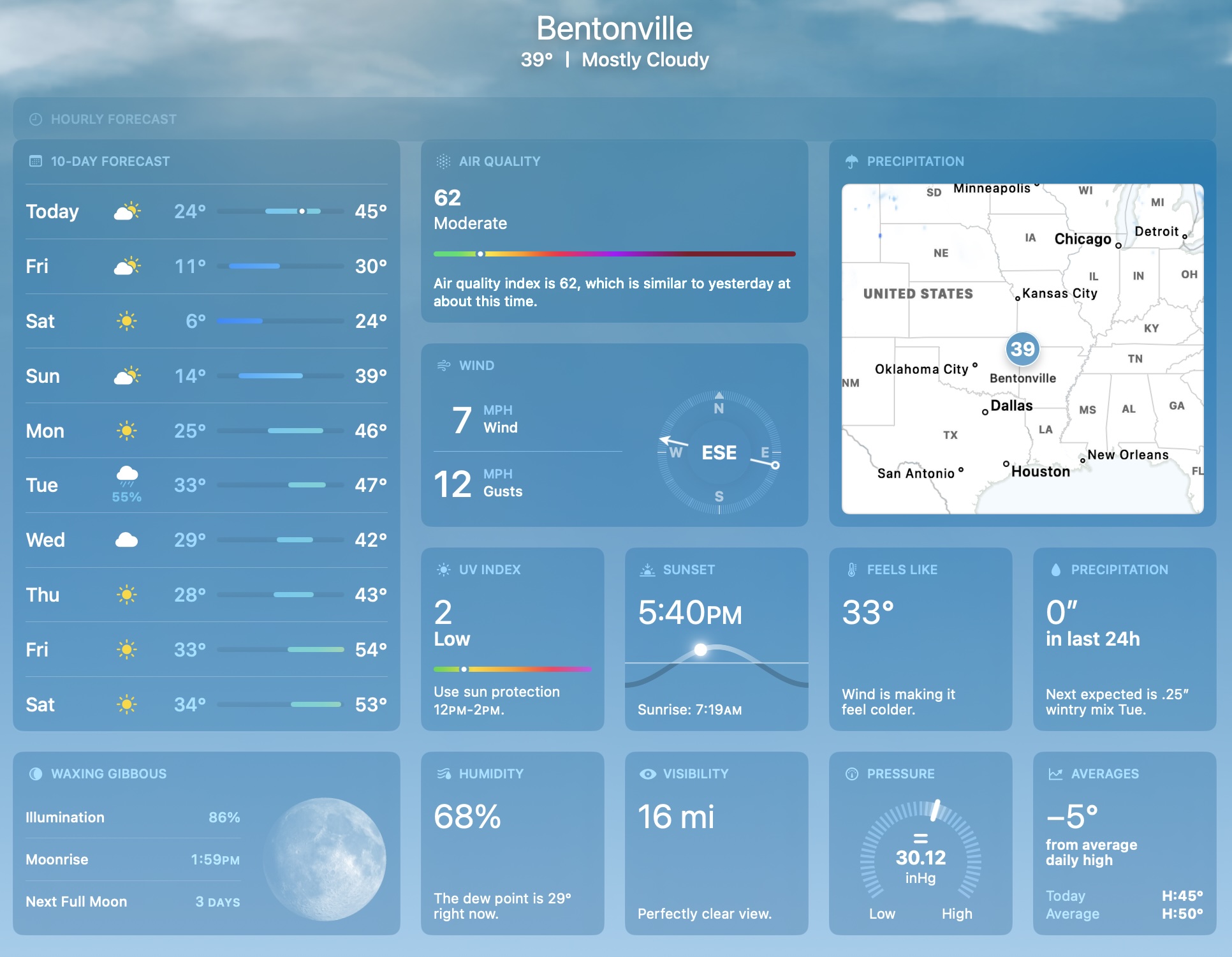Screen dimensions: 1232x957
Task: Open the Humidity 68% tile
Action: pyautogui.click(x=512, y=843)
